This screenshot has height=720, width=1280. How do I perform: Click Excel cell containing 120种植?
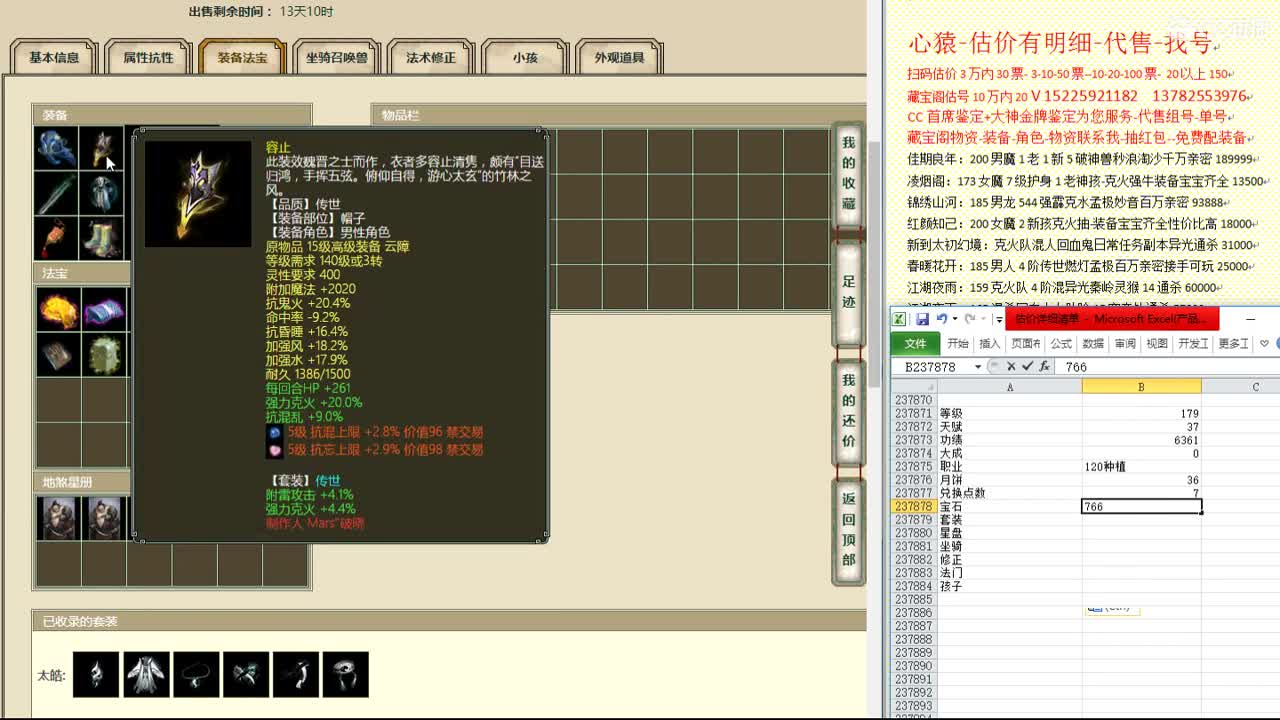point(1141,467)
